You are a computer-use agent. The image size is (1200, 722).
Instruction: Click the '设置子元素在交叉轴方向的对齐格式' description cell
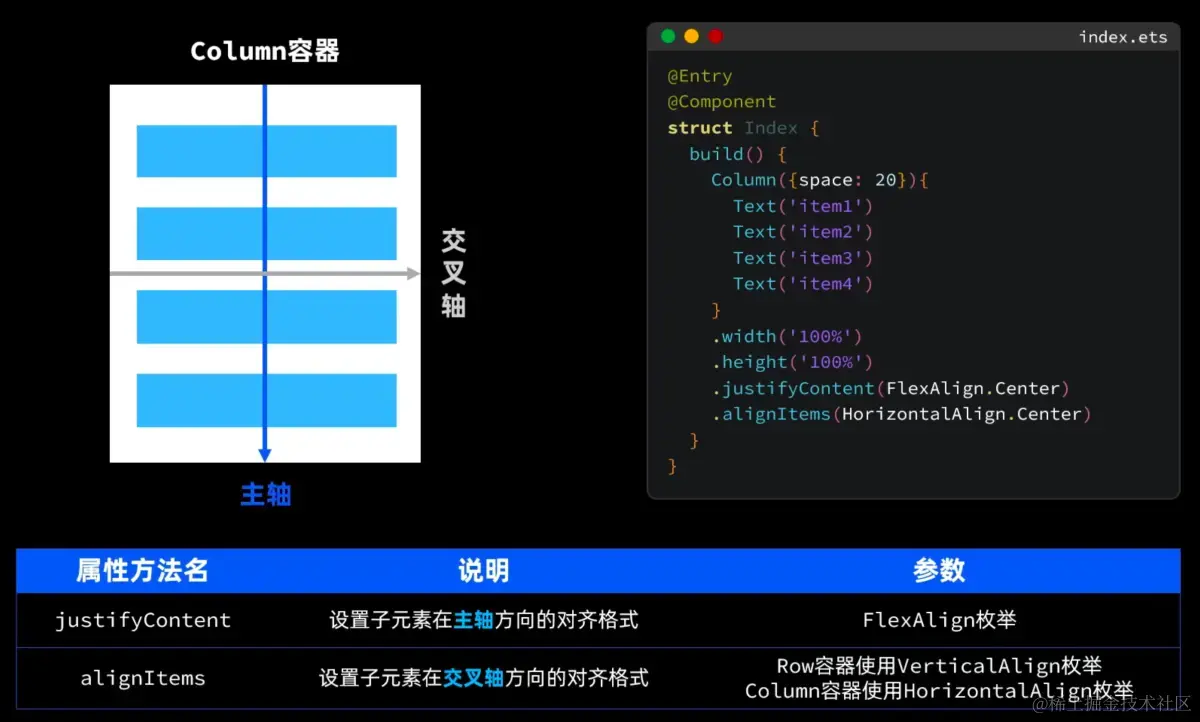coord(484,678)
